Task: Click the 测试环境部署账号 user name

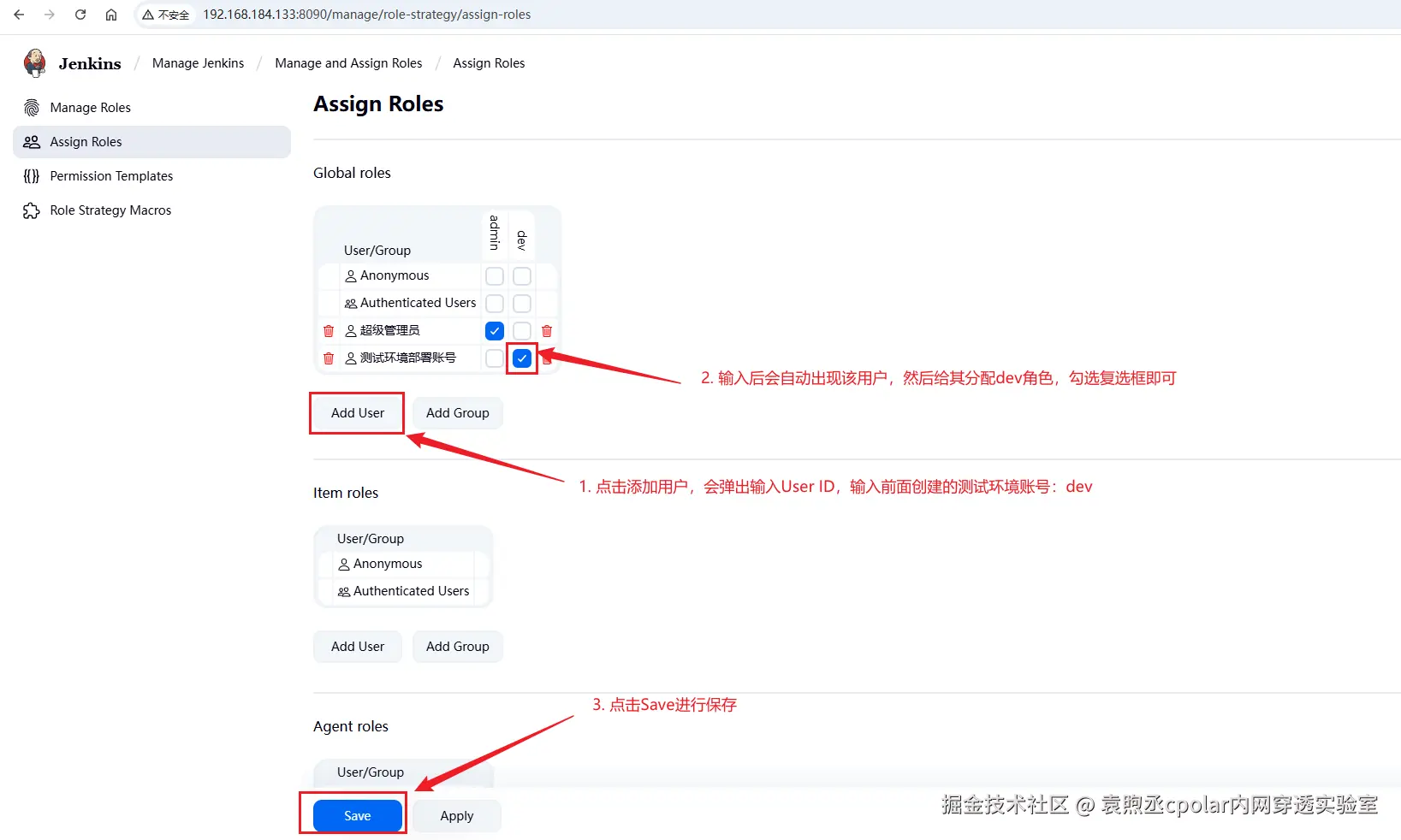Action: [x=407, y=358]
